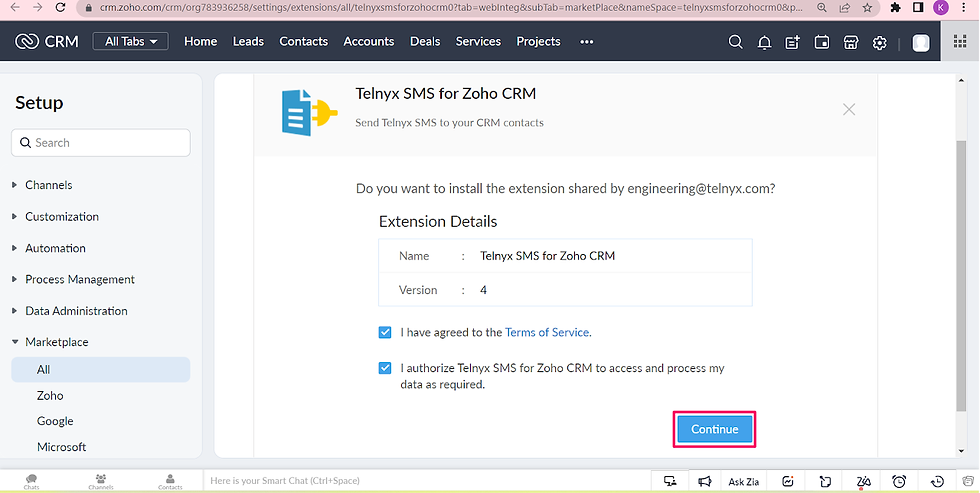The image size is (980, 493).
Task: Open the alarm clock reminders icon
Action: [899, 481]
